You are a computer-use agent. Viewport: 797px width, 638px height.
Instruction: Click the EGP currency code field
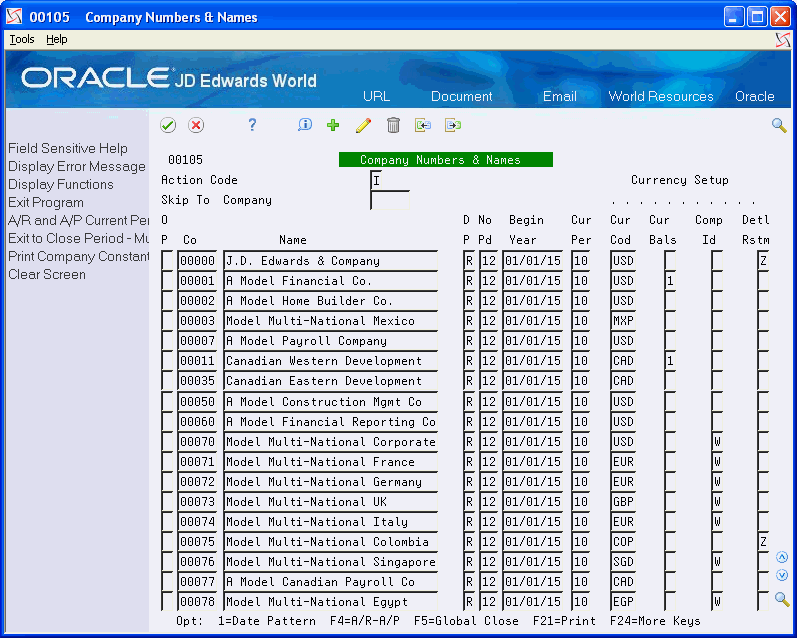click(623, 602)
